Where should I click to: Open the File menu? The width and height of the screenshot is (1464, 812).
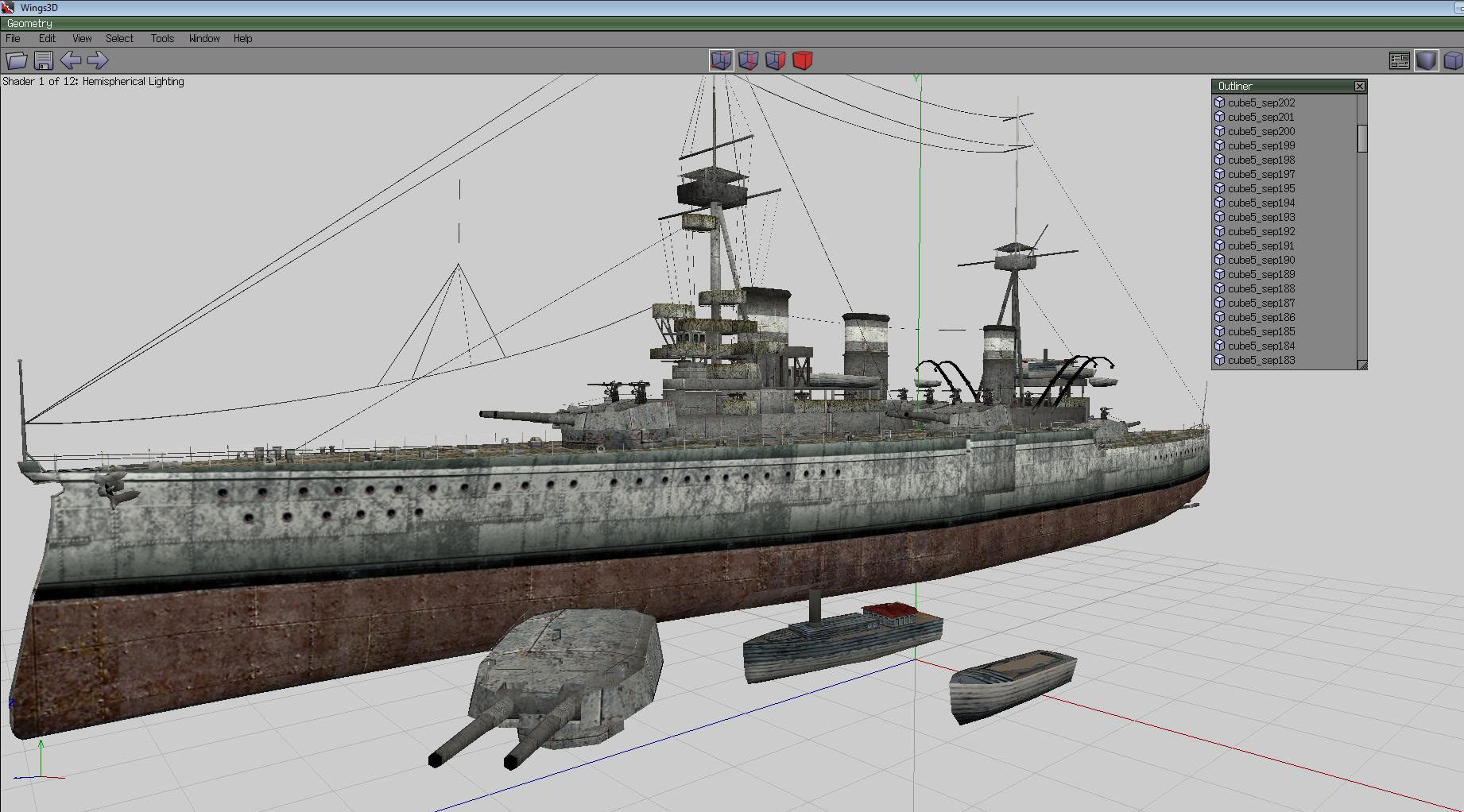click(14, 38)
